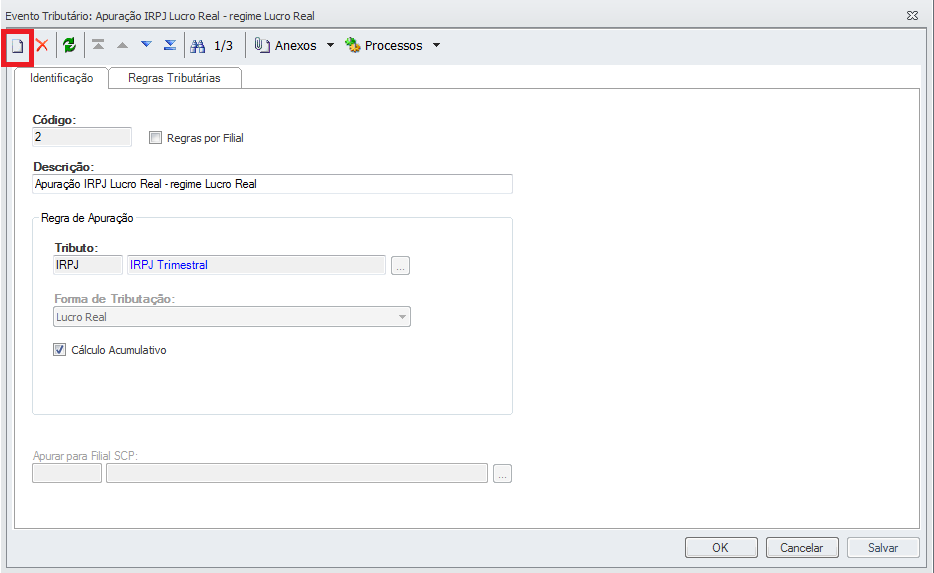Open search with the binoculars icon

tap(197, 46)
